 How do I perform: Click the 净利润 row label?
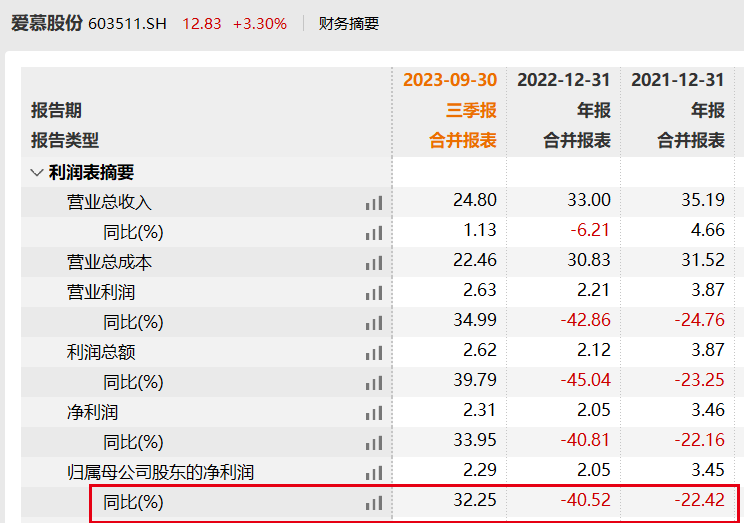[92, 412]
